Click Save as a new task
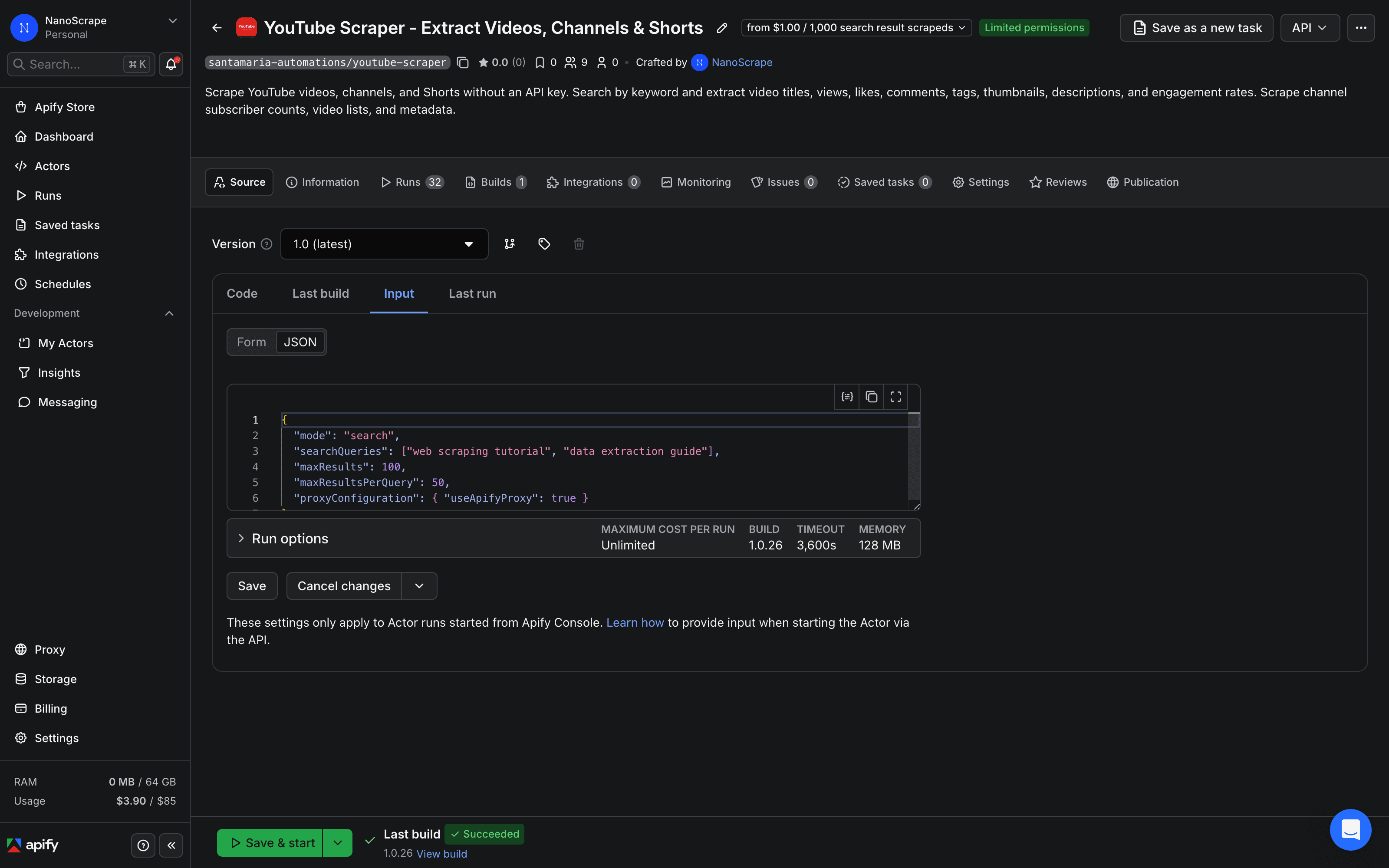 [1196, 27]
